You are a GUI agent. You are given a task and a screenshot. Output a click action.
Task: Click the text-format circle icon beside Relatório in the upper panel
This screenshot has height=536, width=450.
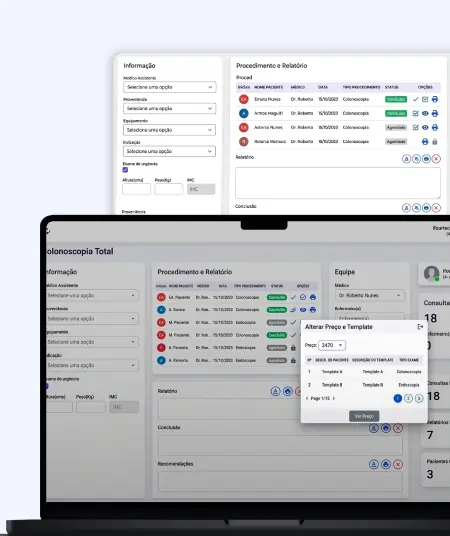(x=406, y=159)
